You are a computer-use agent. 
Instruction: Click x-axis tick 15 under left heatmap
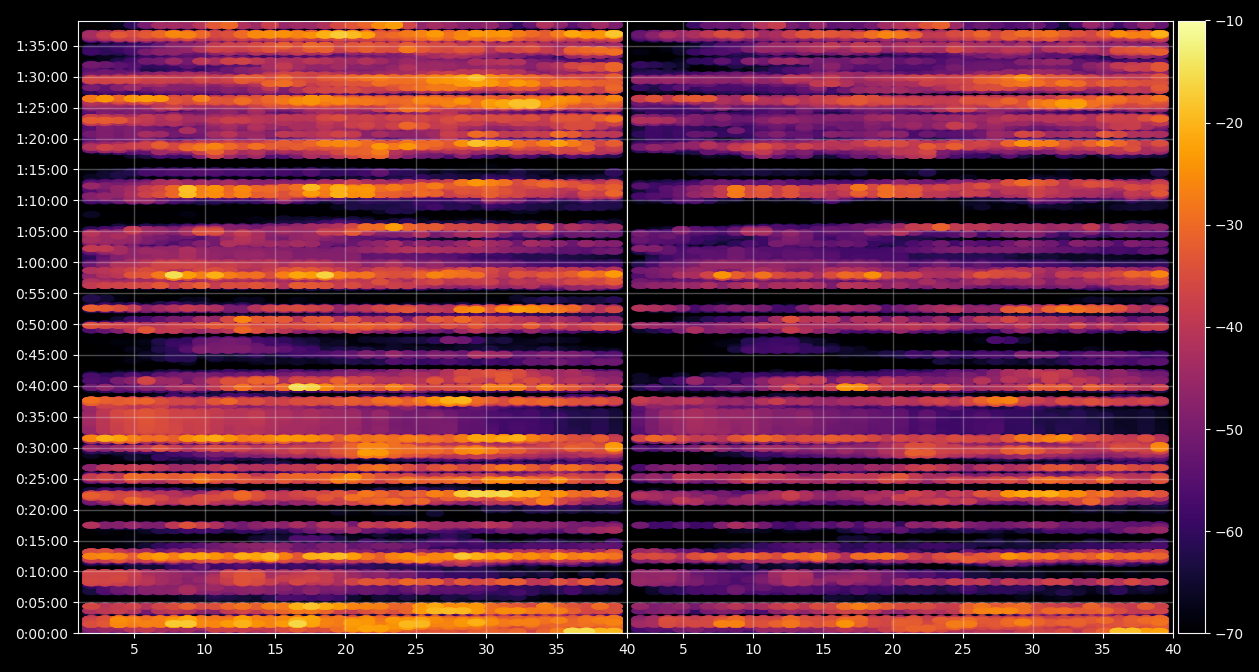(275, 649)
